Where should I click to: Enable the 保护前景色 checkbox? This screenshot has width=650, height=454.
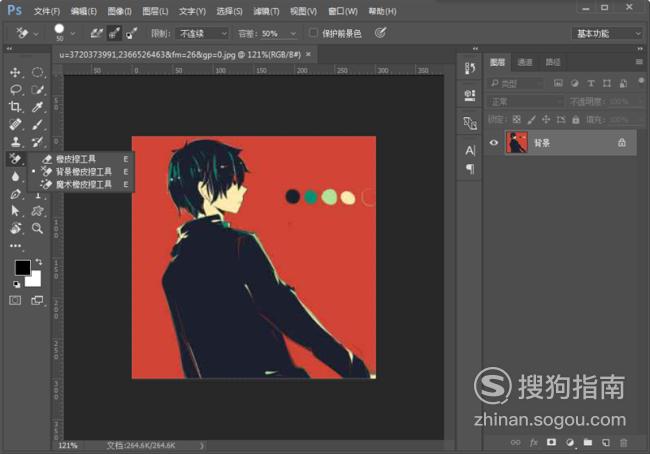click(x=313, y=33)
